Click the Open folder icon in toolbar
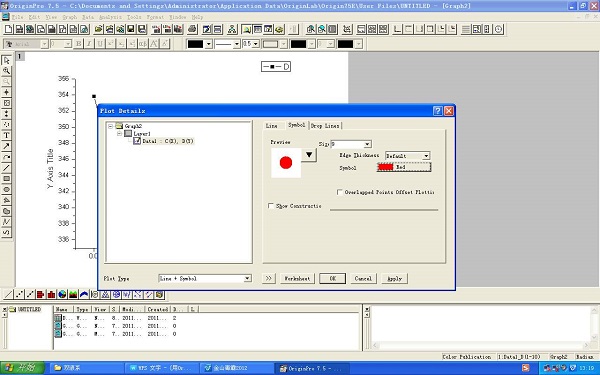This screenshot has height=375, width=600. [x=98, y=29]
